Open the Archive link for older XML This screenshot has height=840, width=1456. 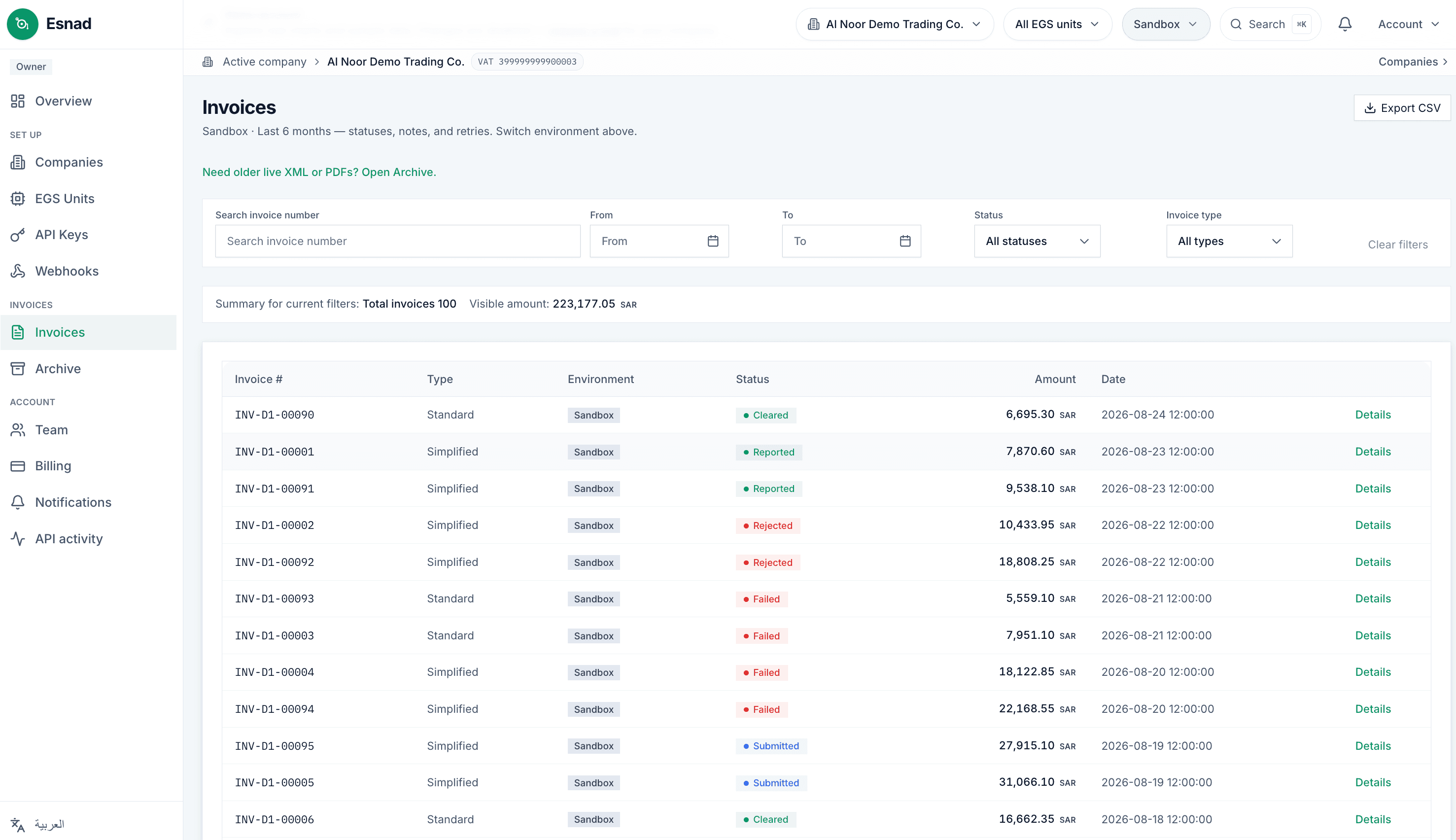[319, 172]
